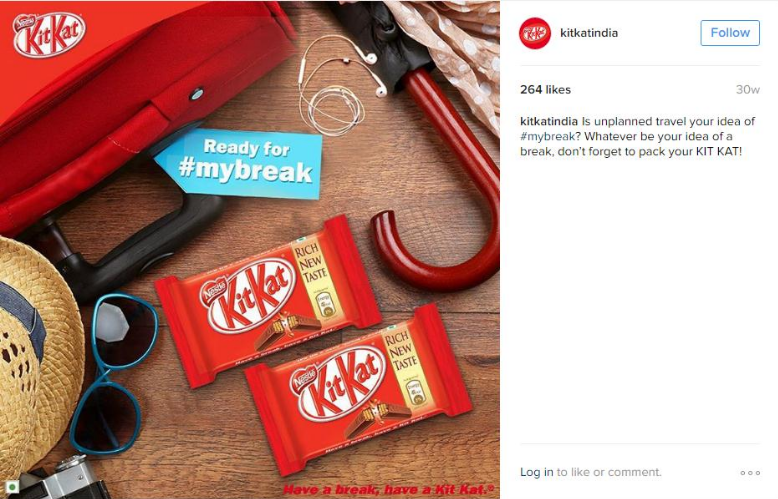Click the Have a break slogan text
The image size is (778, 499).
click(x=389, y=489)
